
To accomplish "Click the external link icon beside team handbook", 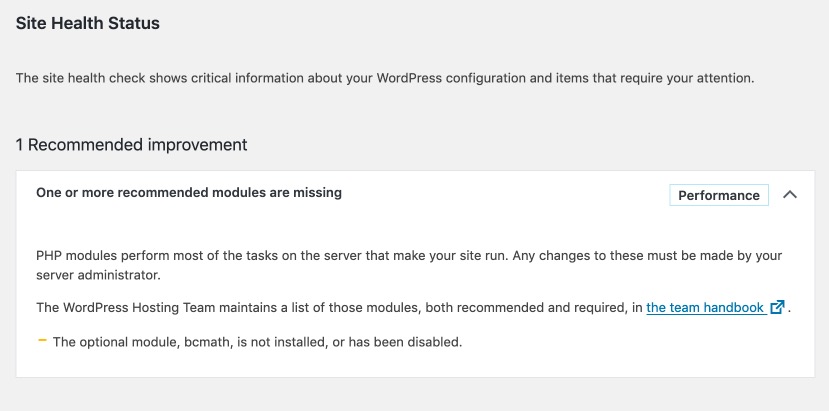I will [x=777, y=308].
